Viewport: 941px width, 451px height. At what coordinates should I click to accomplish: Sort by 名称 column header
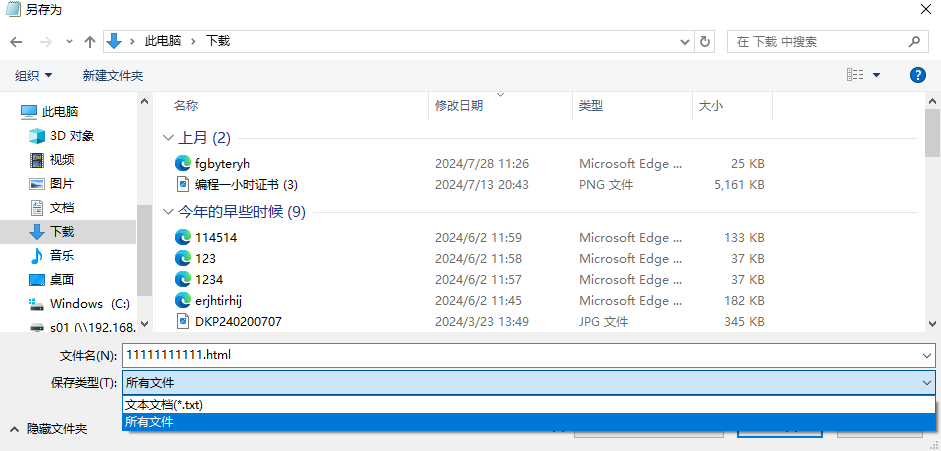click(x=186, y=106)
